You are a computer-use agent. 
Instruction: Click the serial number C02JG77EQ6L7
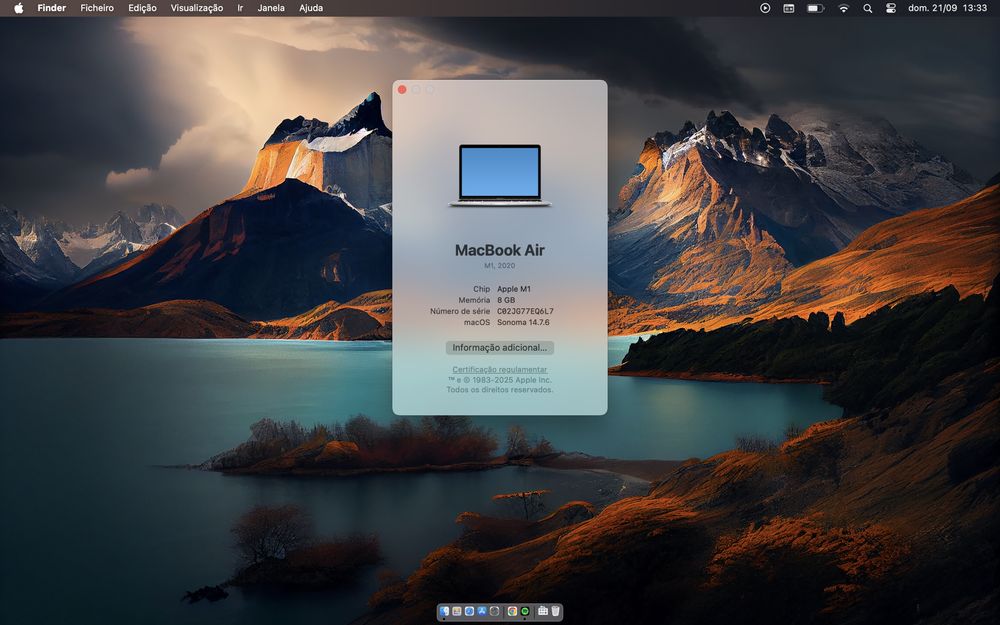(526, 311)
